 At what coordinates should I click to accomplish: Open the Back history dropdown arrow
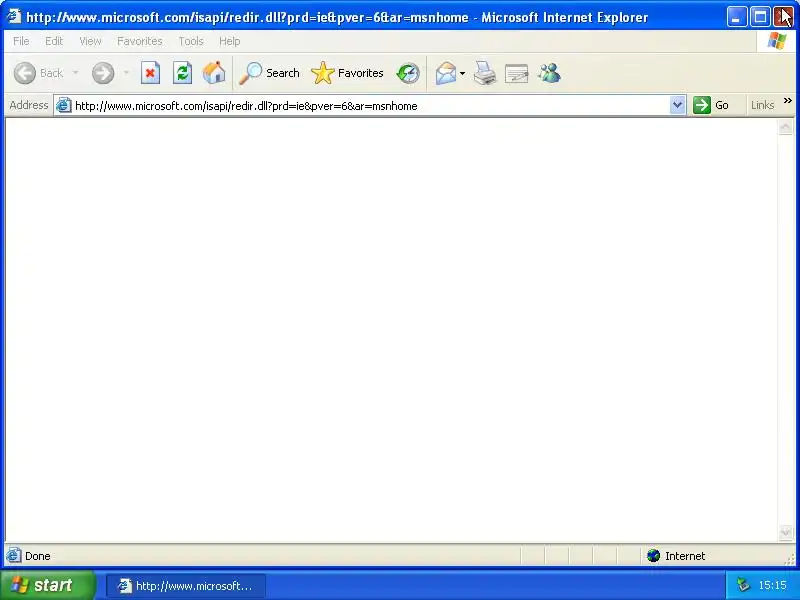tap(76, 73)
